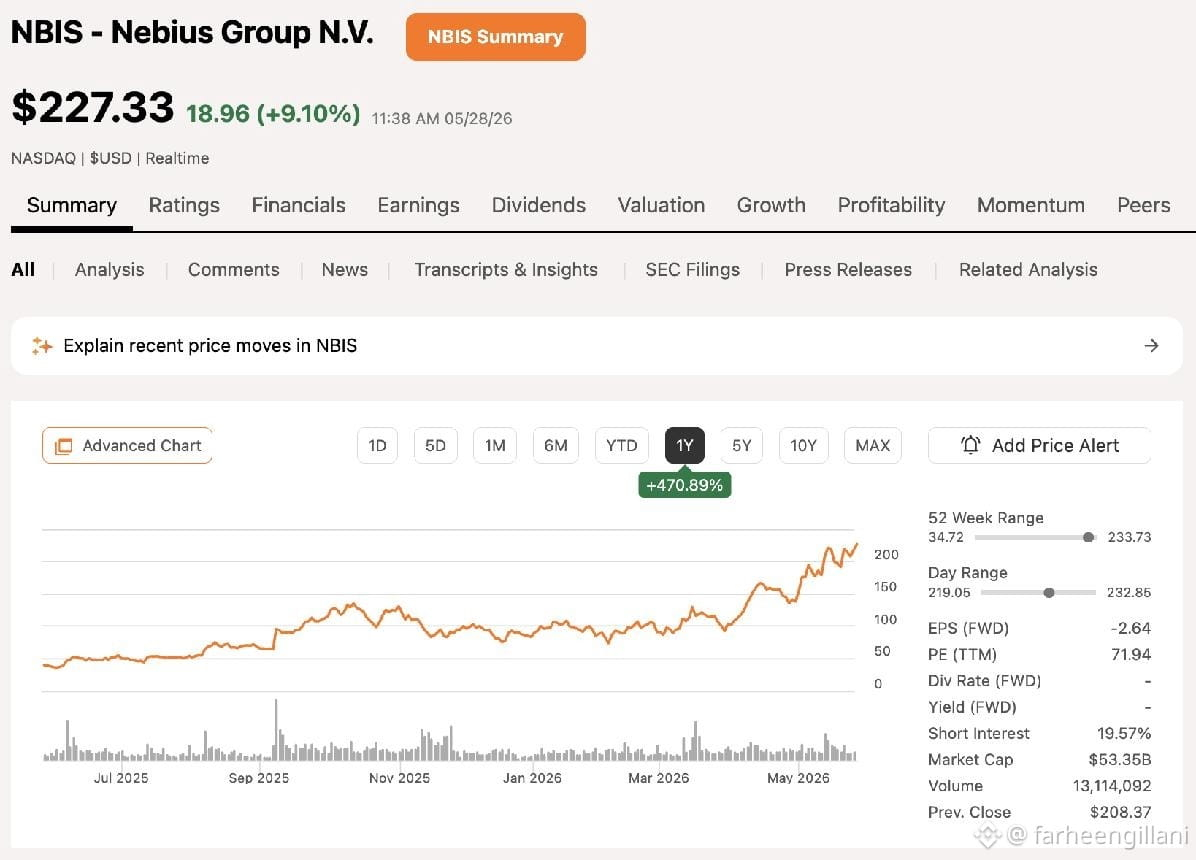Click the EPS (FWD) value -2.64
Viewport: 1196px width, 860px height.
(x=1130, y=628)
